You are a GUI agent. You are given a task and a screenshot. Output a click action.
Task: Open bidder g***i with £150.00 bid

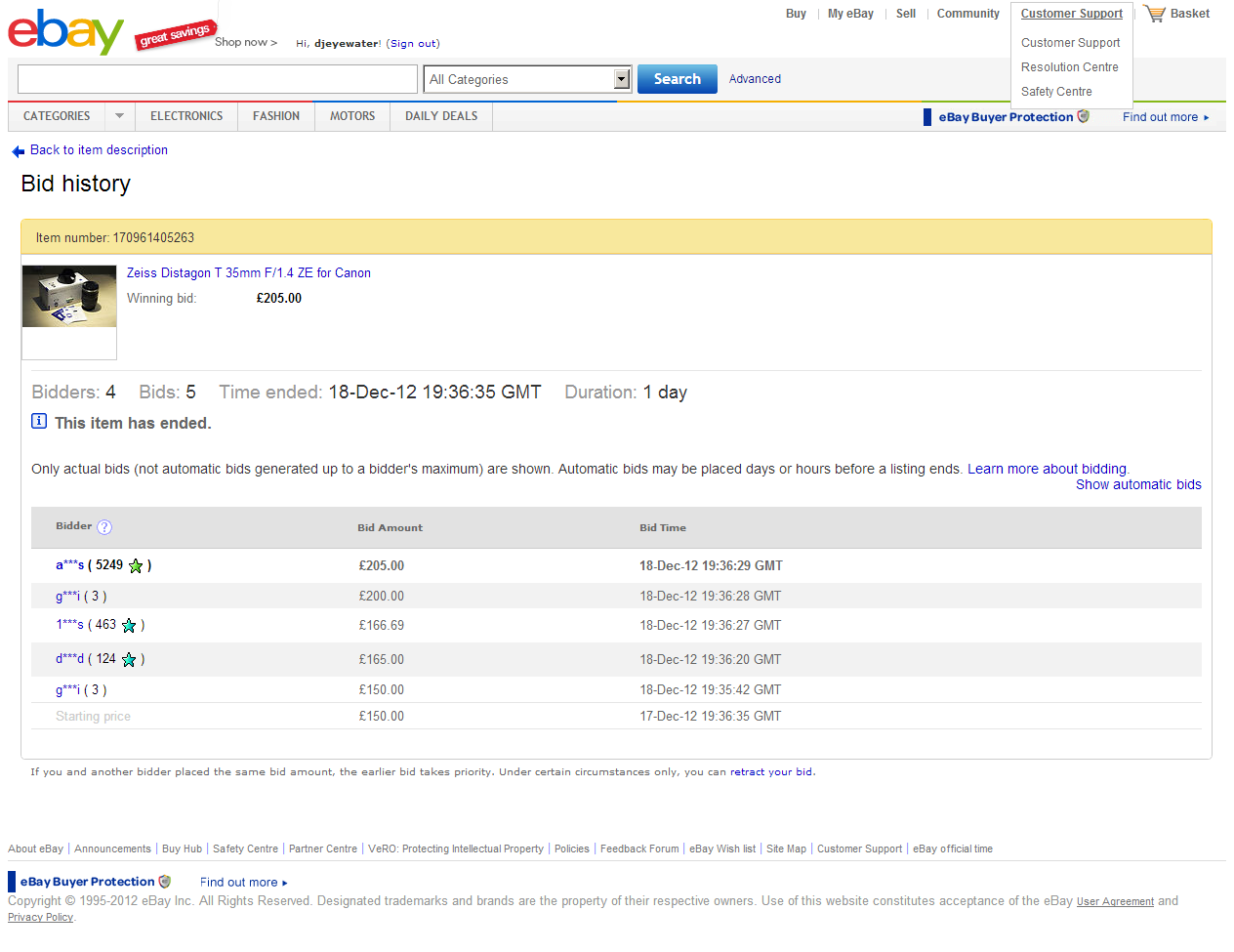67,690
